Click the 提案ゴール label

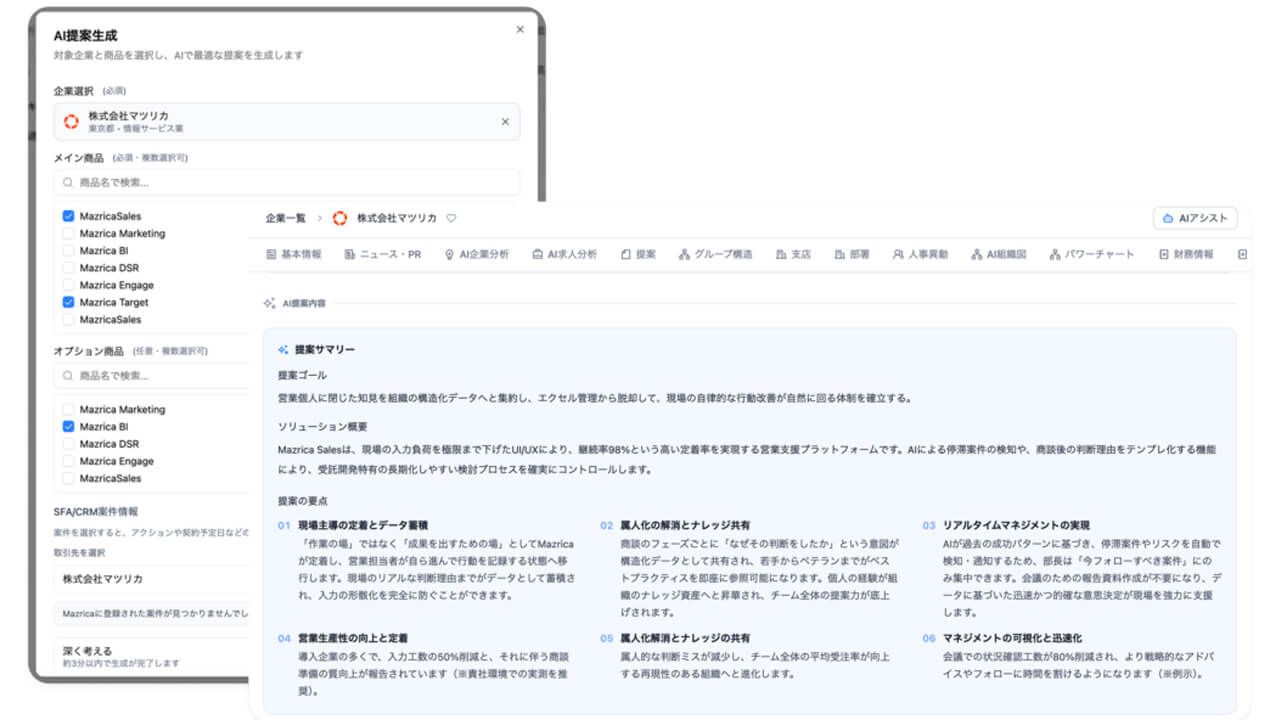(304, 375)
